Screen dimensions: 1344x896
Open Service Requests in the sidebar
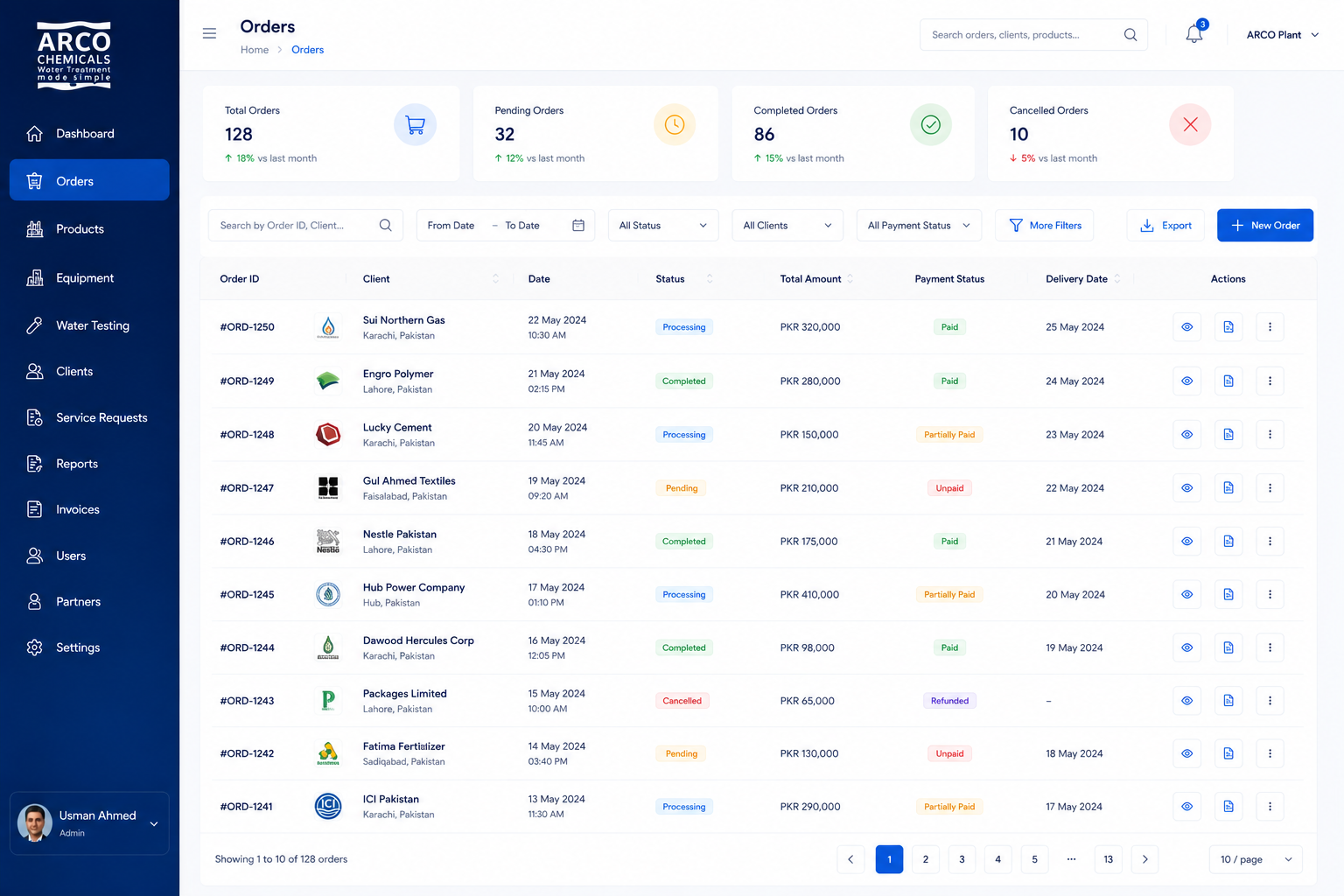pyautogui.click(x=89, y=417)
